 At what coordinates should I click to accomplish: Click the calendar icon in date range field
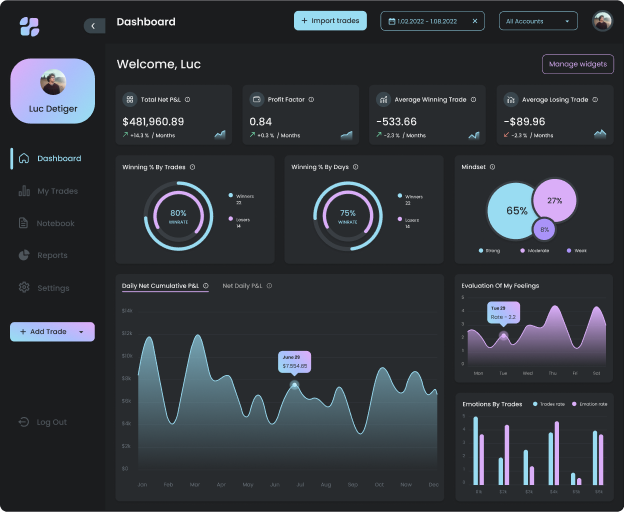pyautogui.click(x=391, y=21)
